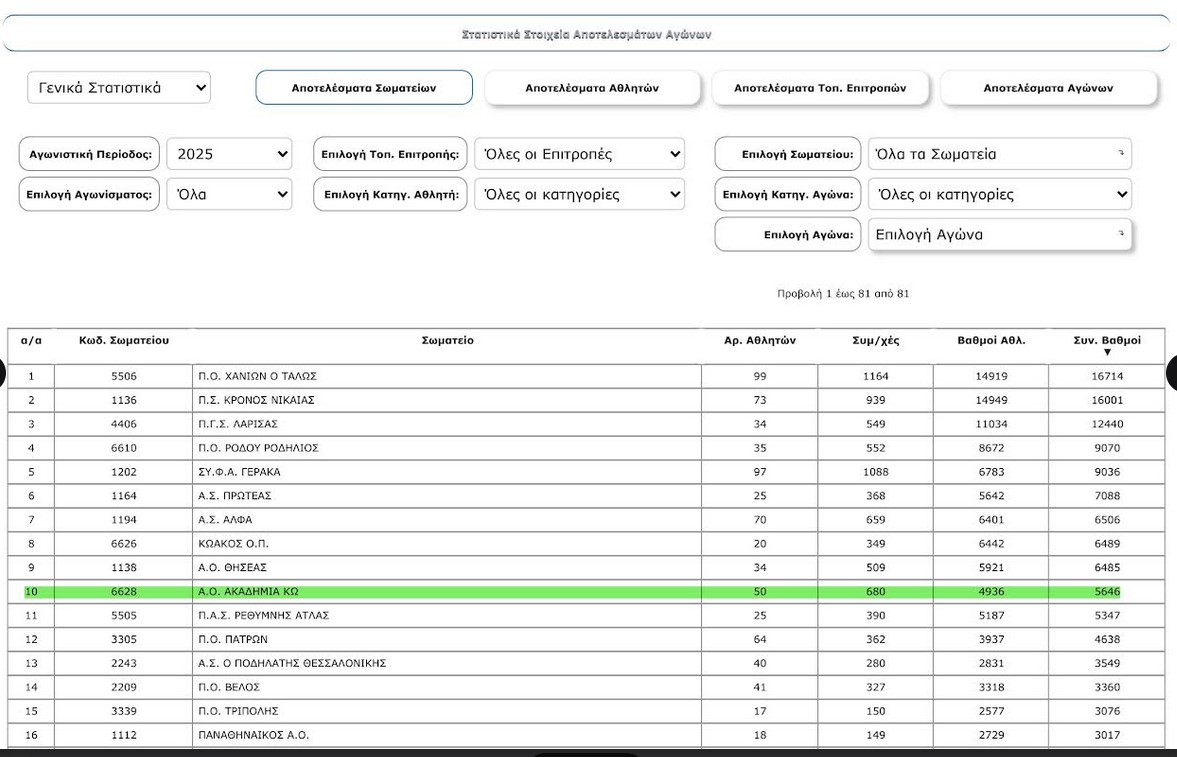Click the Σωματείο column header
This screenshot has height=757, width=1177.
(447, 341)
